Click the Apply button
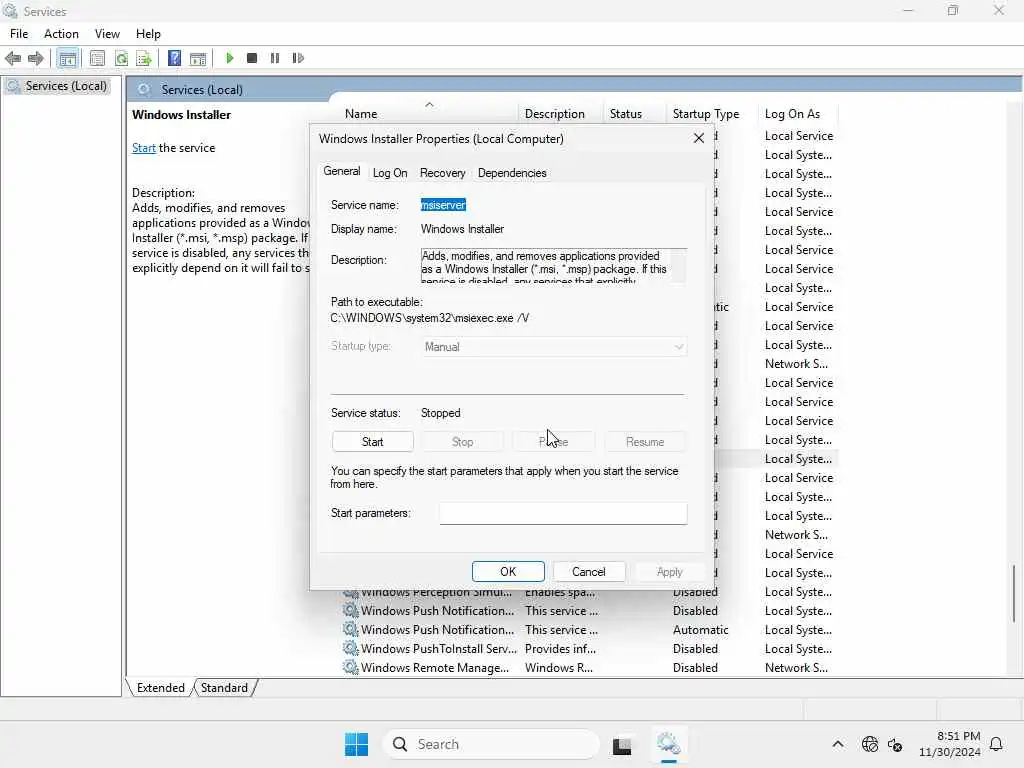The width and height of the screenshot is (1024, 768). pyautogui.click(x=669, y=571)
